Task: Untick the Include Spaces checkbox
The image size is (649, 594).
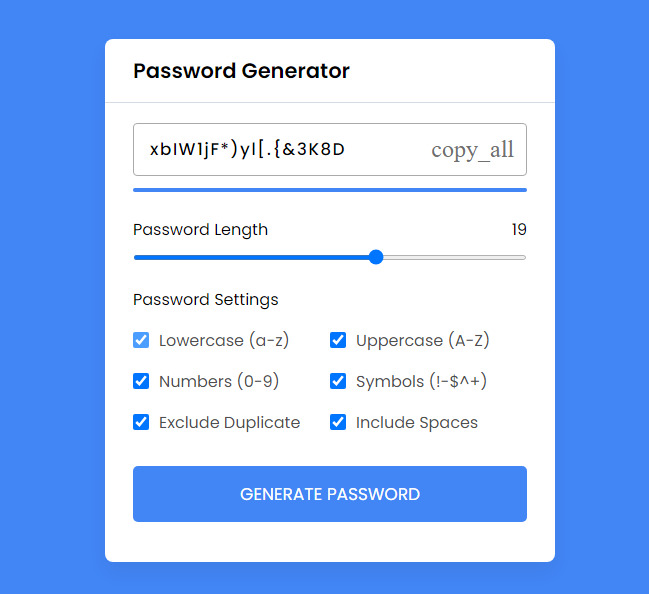Action: point(338,422)
